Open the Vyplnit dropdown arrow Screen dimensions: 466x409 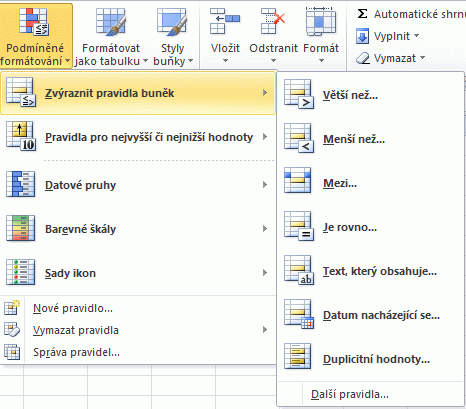pyautogui.click(x=416, y=35)
